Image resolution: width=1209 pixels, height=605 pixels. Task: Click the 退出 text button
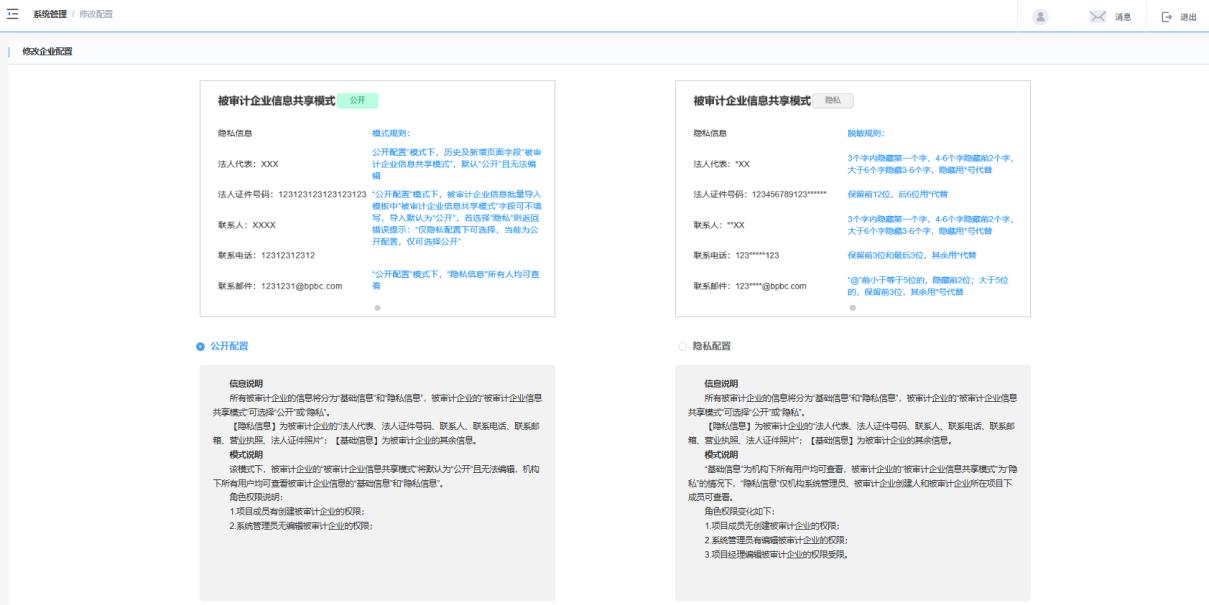(x=1189, y=17)
